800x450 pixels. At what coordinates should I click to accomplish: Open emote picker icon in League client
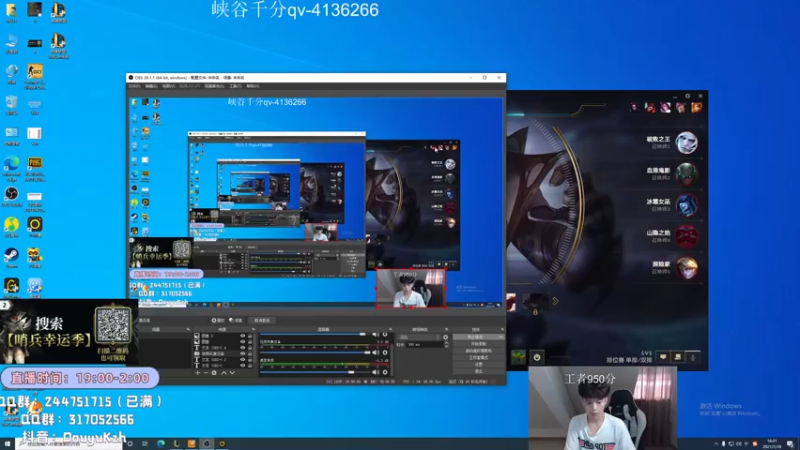537,357
